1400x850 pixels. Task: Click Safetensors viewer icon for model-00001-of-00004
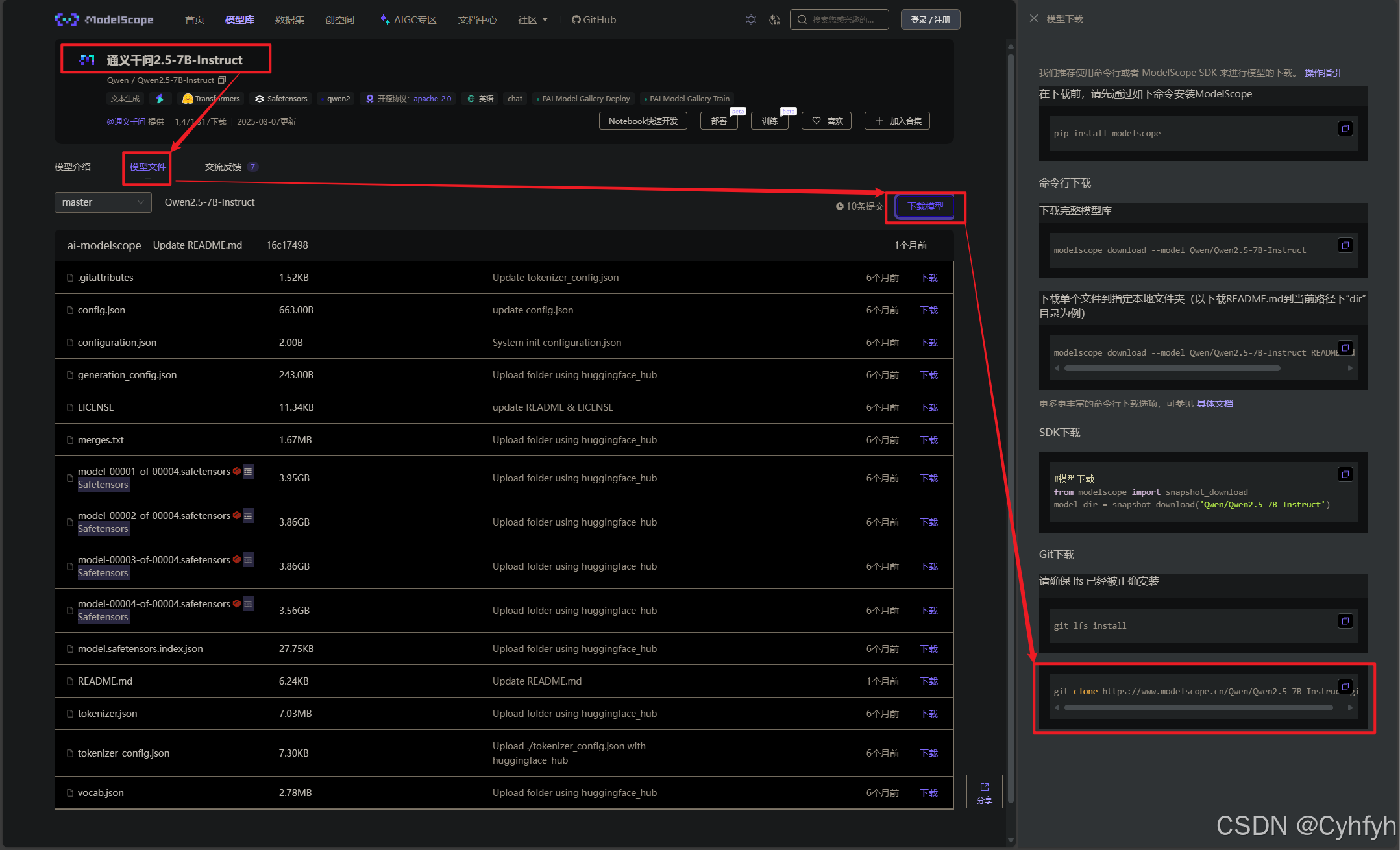(x=248, y=472)
